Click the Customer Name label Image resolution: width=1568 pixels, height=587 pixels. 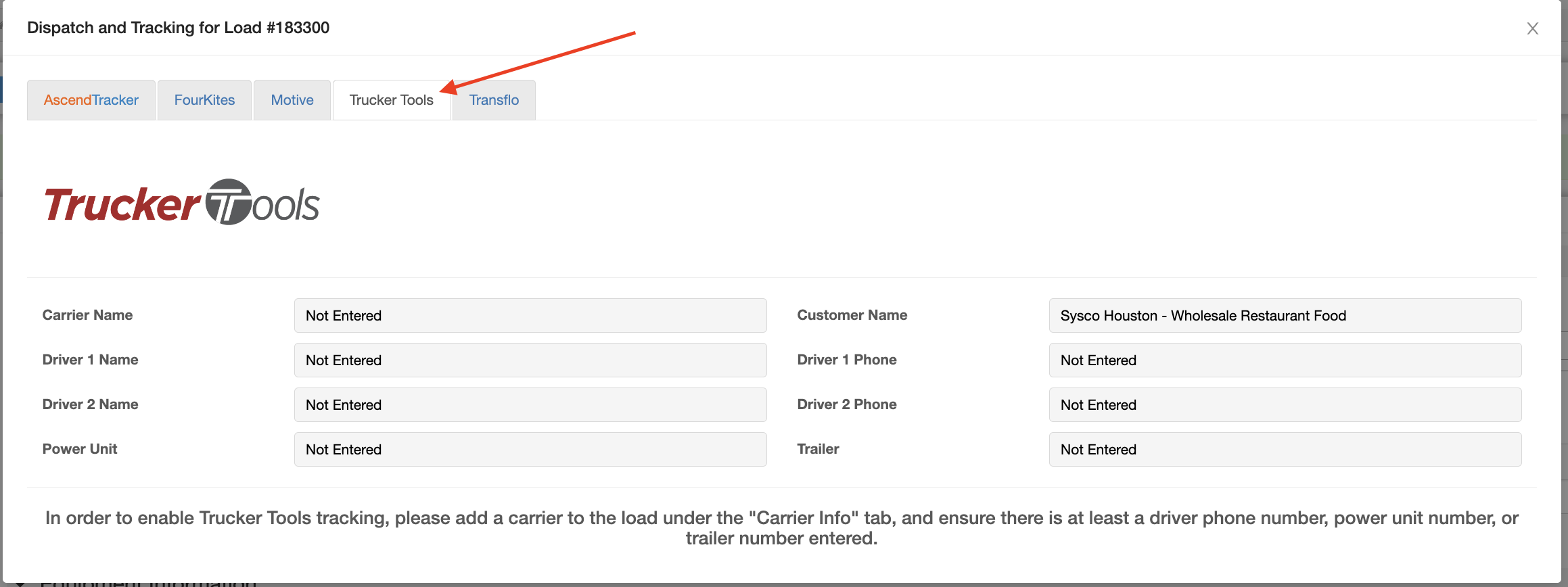pos(852,315)
